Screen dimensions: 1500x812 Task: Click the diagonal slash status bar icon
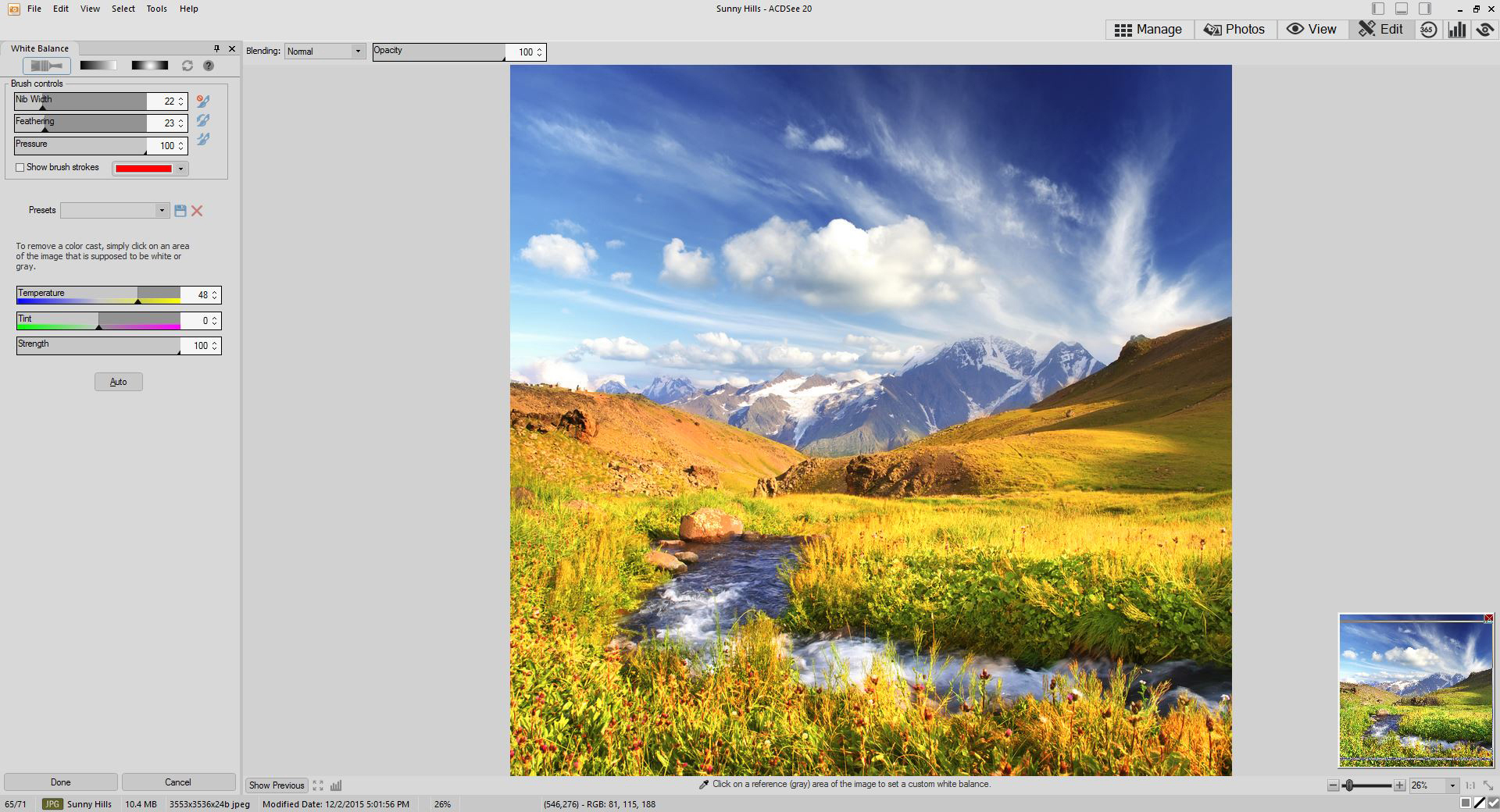(1480, 803)
